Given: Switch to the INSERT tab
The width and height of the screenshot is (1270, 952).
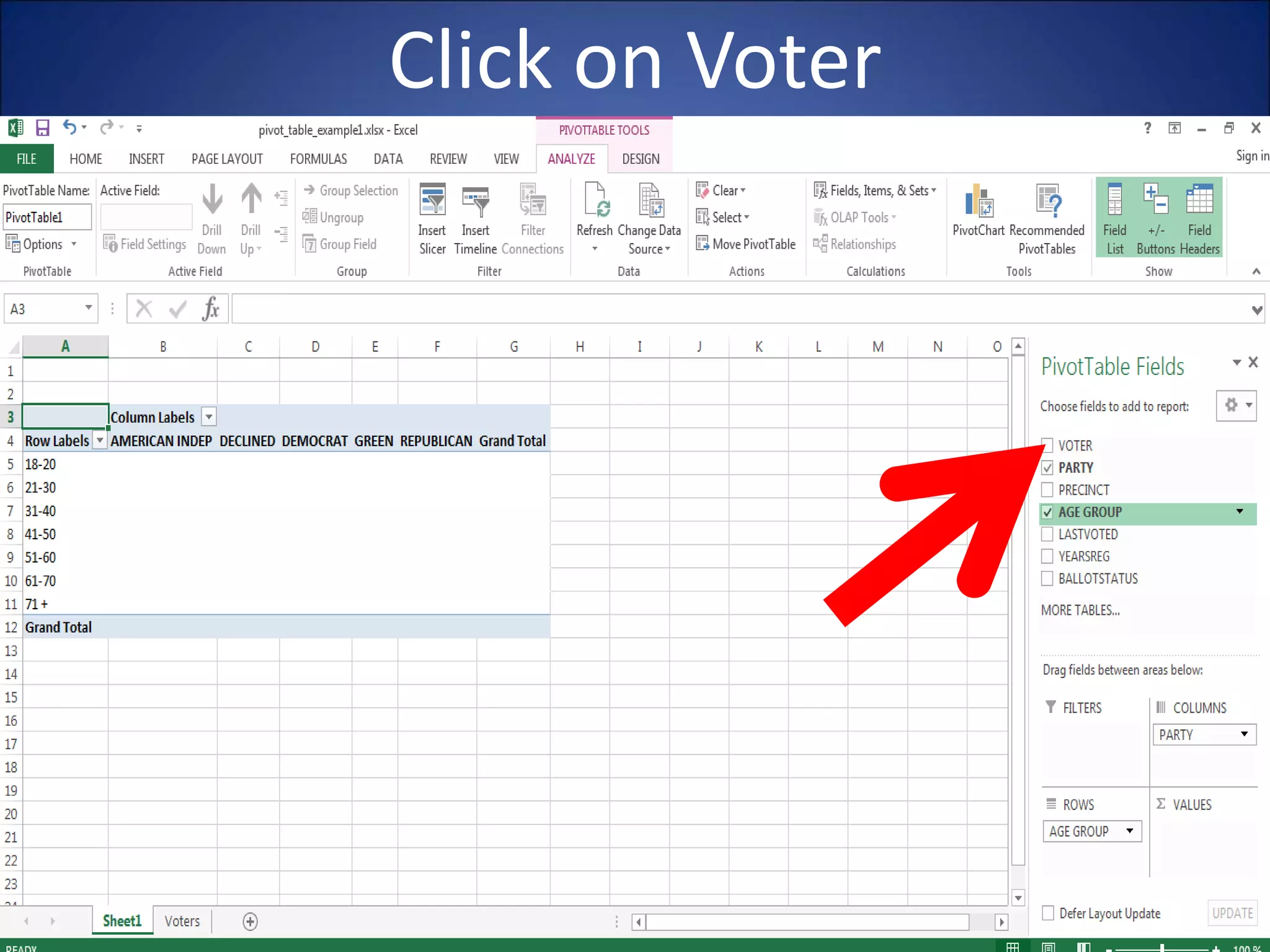Looking at the screenshot, I should pyautogui.click(x=146, y=159).
